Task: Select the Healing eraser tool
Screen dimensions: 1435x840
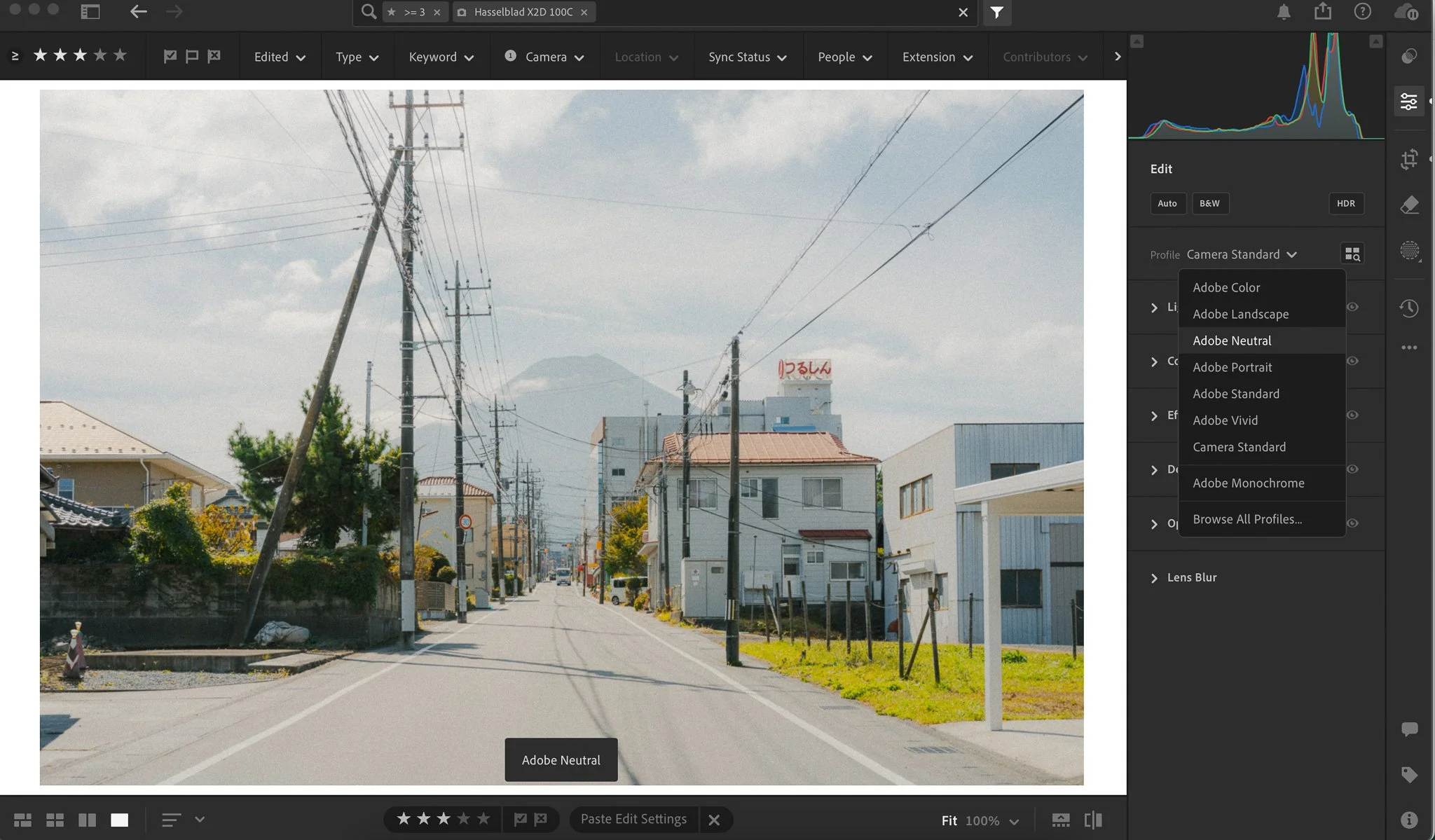Action: tap(1409, 205)
